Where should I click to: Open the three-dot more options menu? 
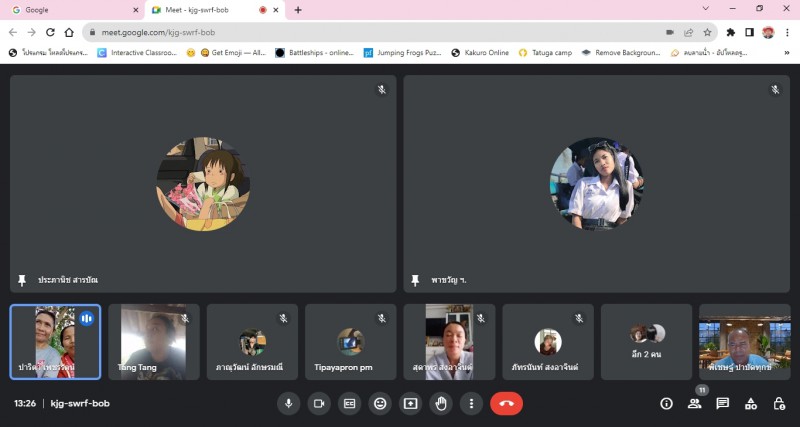pos(471,403)
